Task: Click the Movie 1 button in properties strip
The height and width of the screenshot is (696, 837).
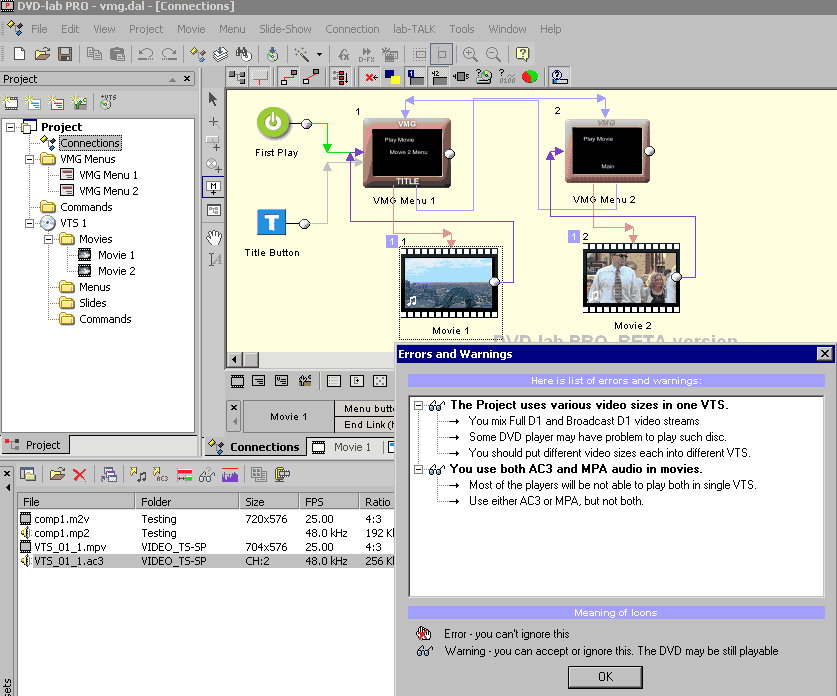Action: pos(289,416)
